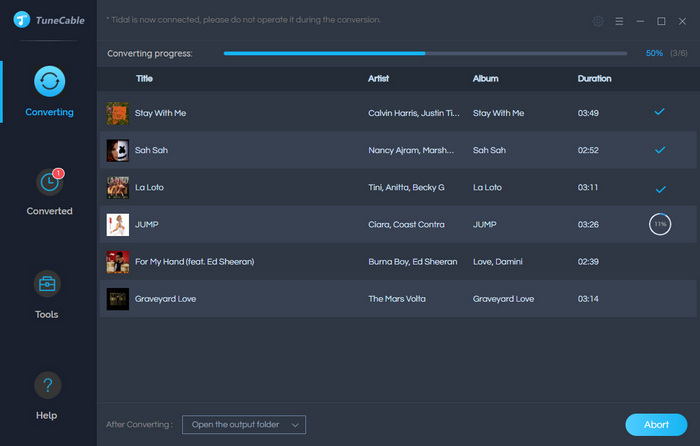
Task: Click the 50% progress value
Action: tap(654, 53)
